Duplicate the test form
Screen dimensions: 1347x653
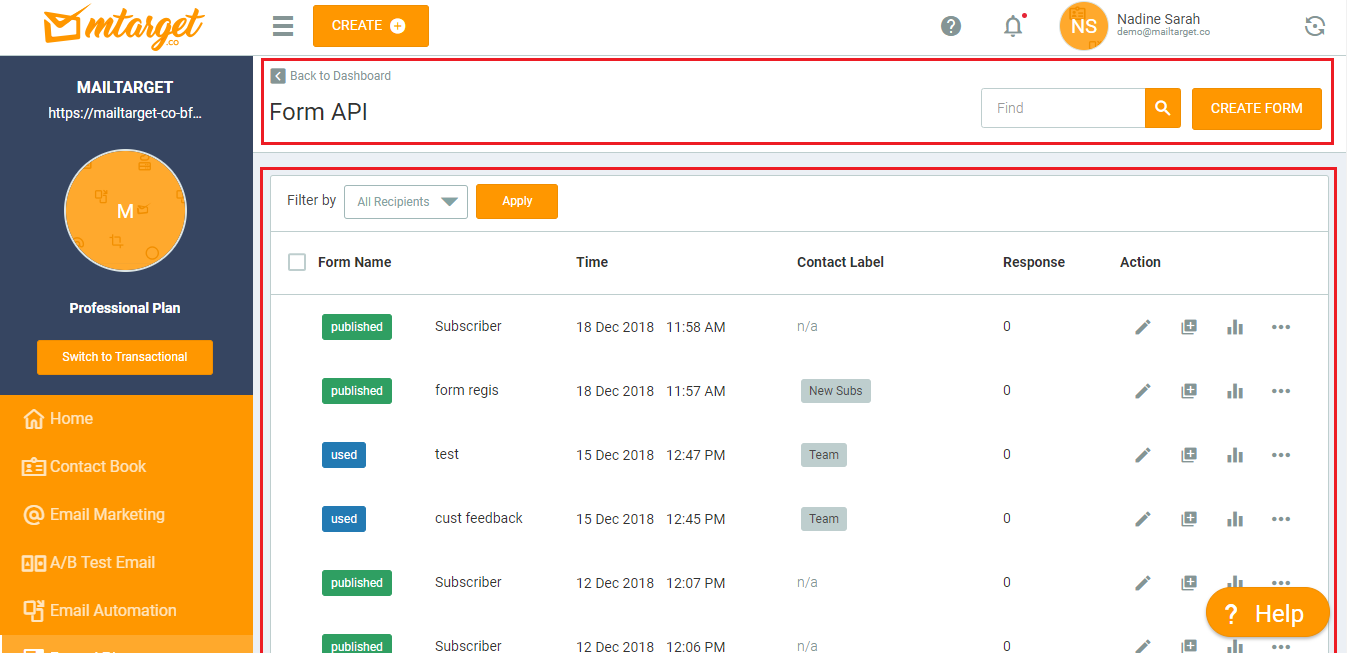click(1189, 455)
